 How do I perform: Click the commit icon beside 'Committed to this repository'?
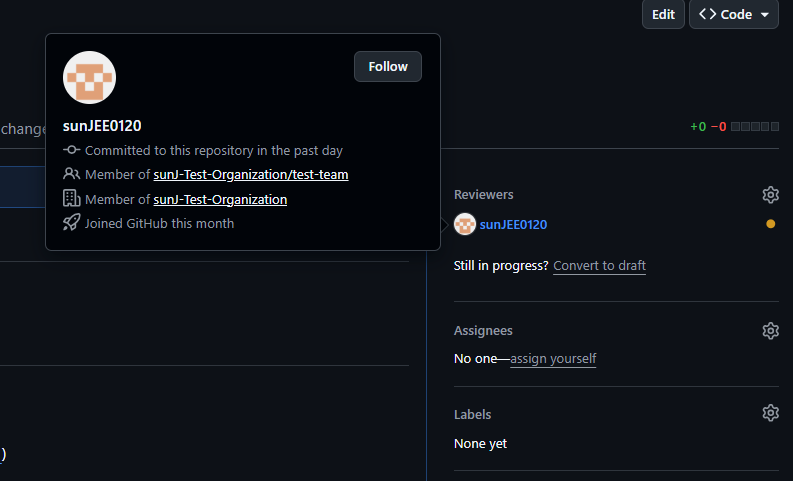tap(71, 150)
